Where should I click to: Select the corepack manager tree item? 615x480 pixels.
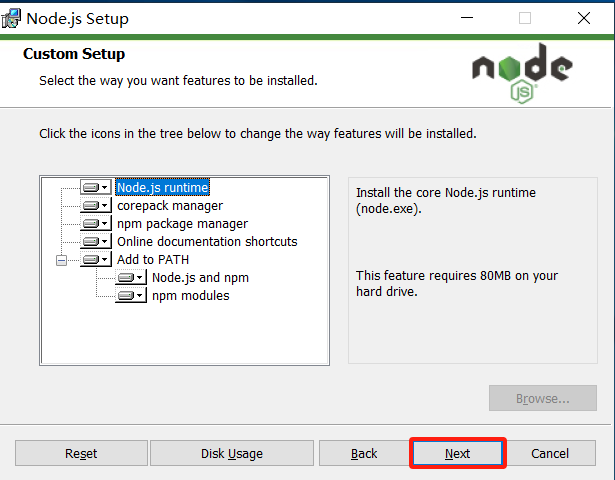[170, 205]
